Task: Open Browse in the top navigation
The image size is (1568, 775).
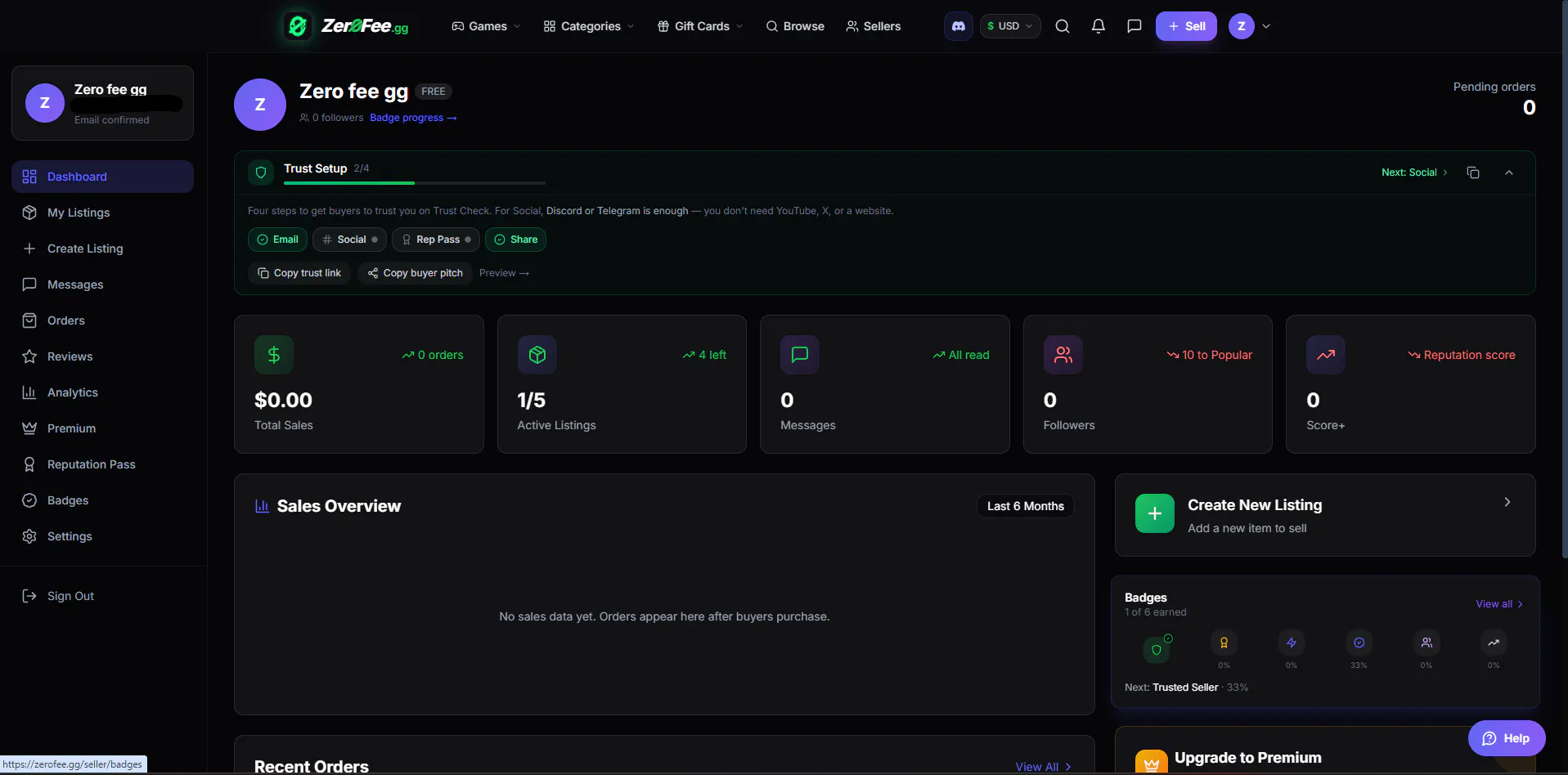Action: point(795,26)
